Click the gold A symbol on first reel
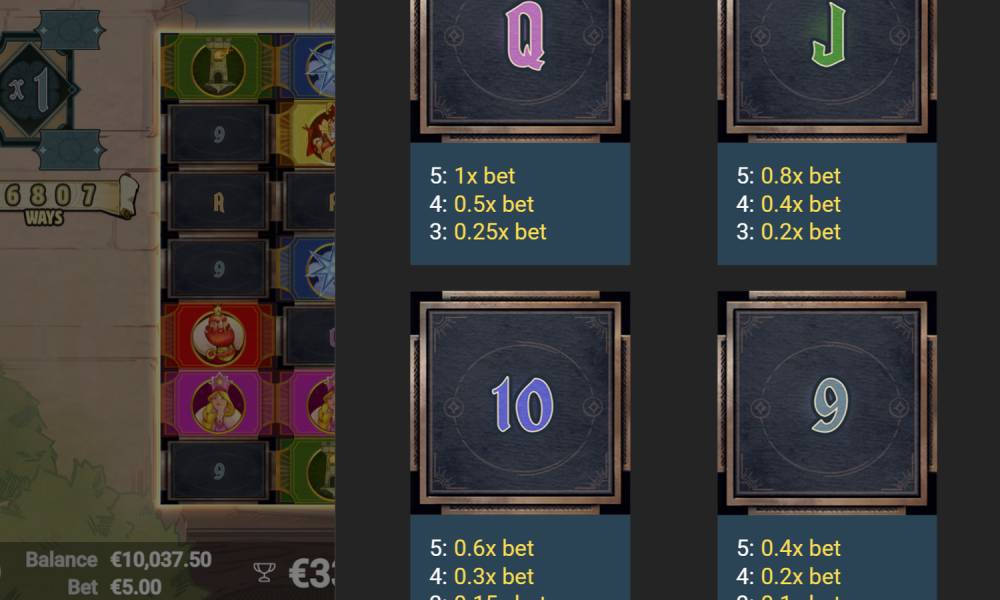The height and width of the screenshot is (600, 1000). [218, 202]
